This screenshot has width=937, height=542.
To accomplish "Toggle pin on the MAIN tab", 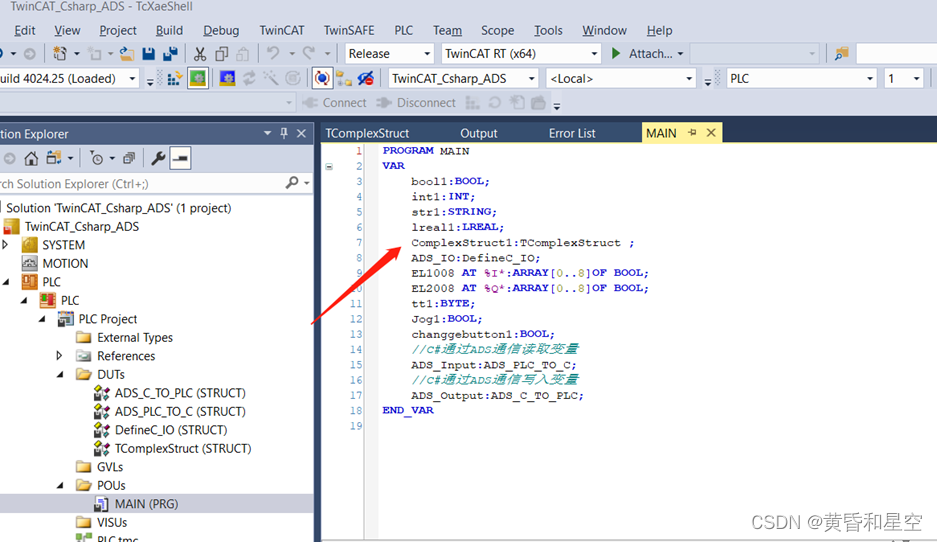I will coord(692,133).
